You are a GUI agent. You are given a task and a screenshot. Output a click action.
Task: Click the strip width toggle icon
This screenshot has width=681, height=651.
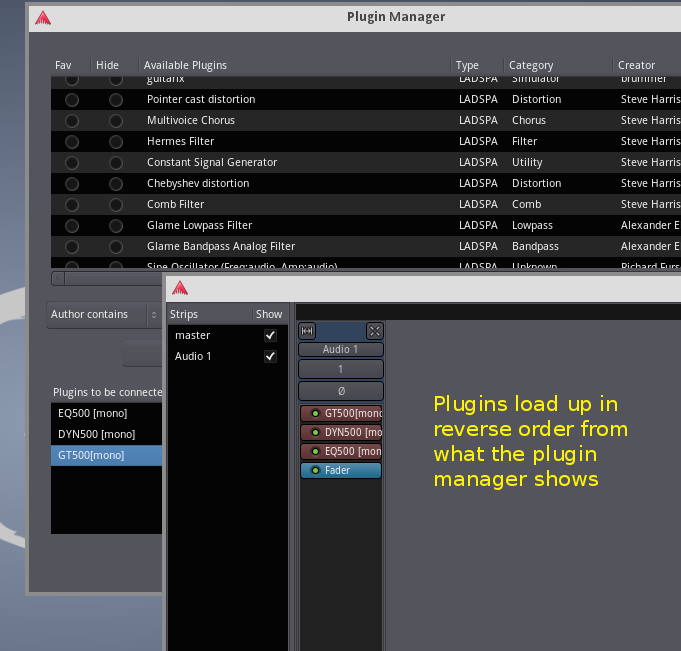307,331
